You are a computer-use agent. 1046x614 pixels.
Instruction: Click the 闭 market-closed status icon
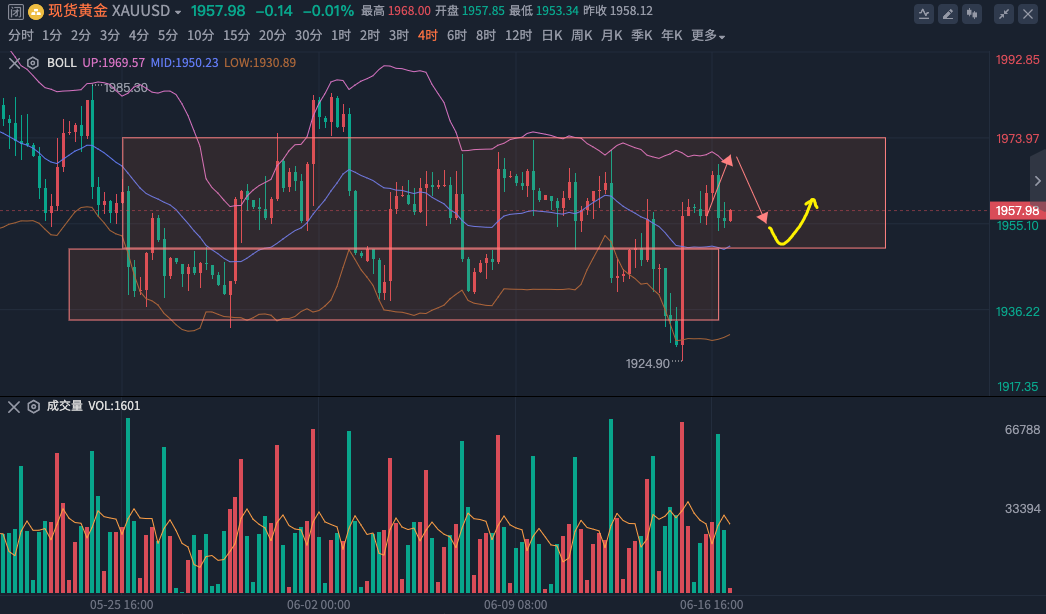click(15, 11)
